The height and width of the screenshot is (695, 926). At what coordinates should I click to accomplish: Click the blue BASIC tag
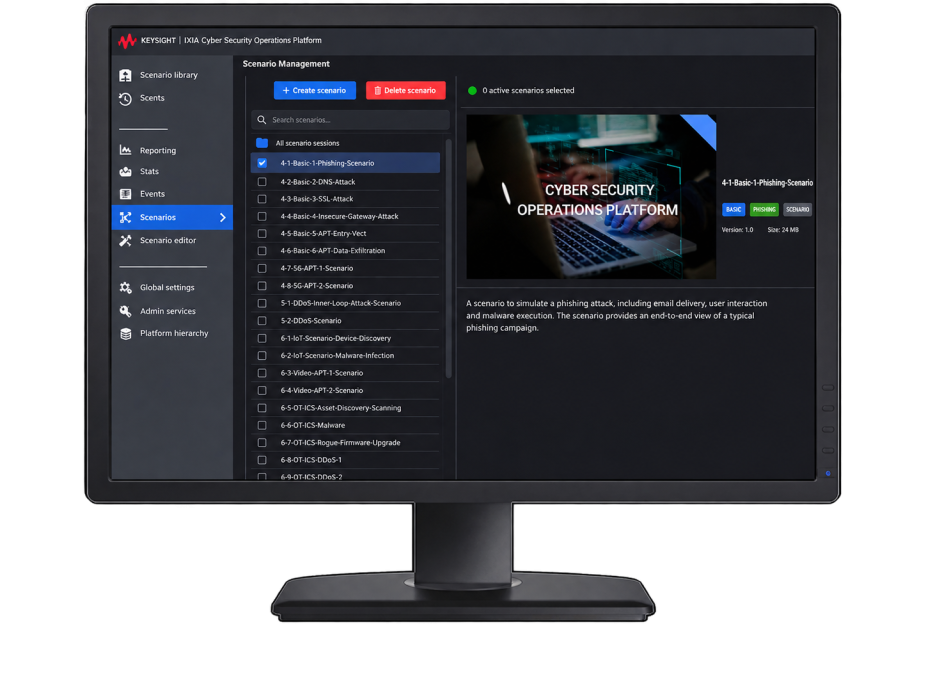(733, 210)
